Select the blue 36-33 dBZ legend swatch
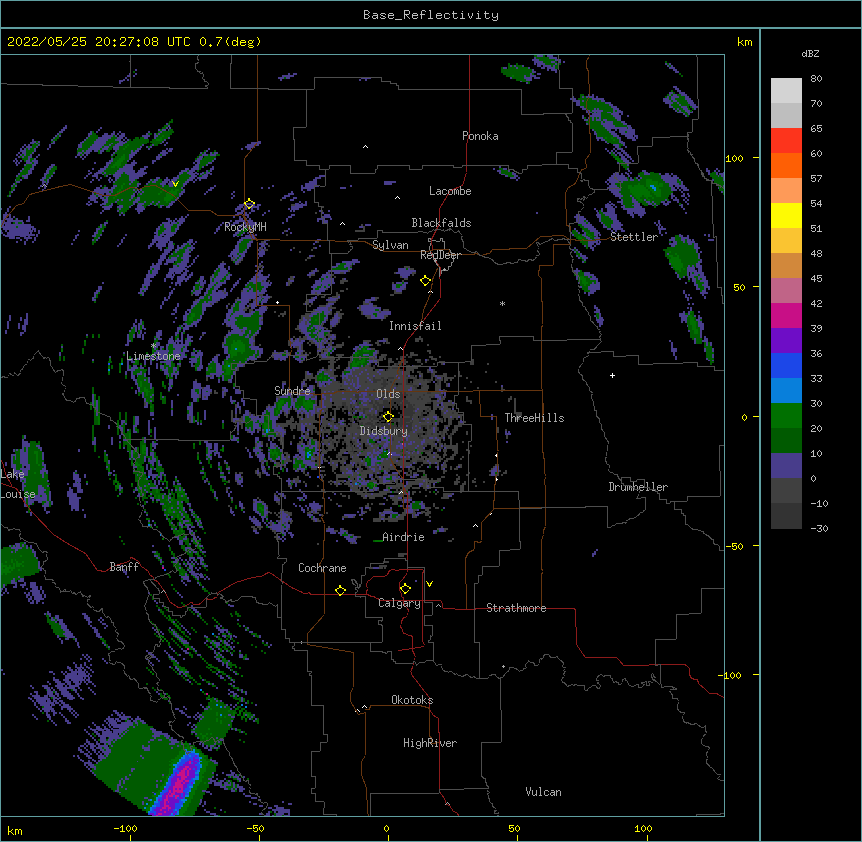 (786, 365)
